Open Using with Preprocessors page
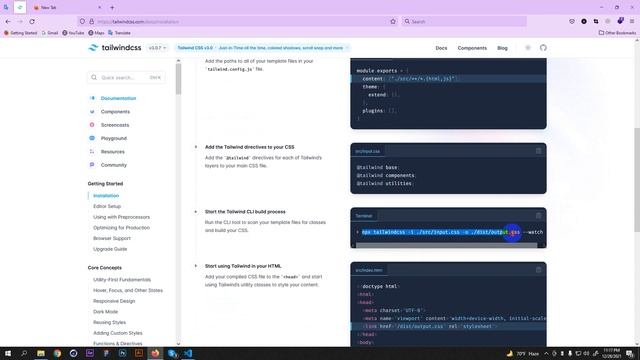 (x=122, y=217)
